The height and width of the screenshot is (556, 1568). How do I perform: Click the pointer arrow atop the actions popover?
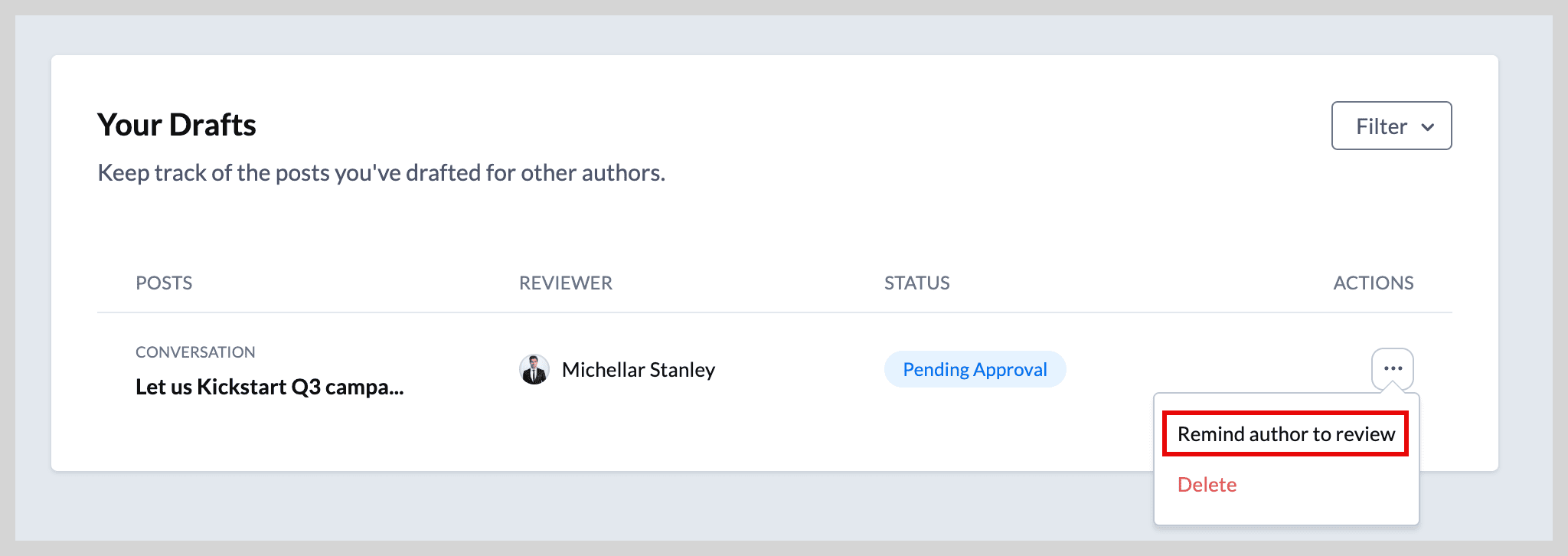(1393, 388)
